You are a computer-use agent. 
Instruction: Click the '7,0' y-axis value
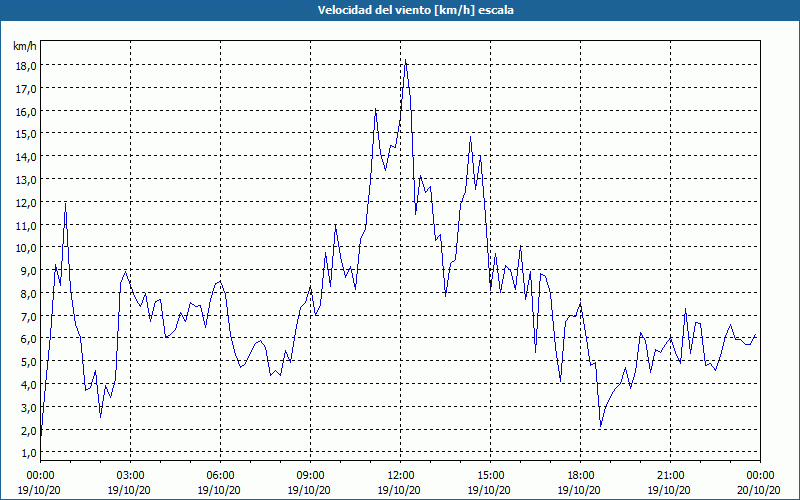point(29,316)
